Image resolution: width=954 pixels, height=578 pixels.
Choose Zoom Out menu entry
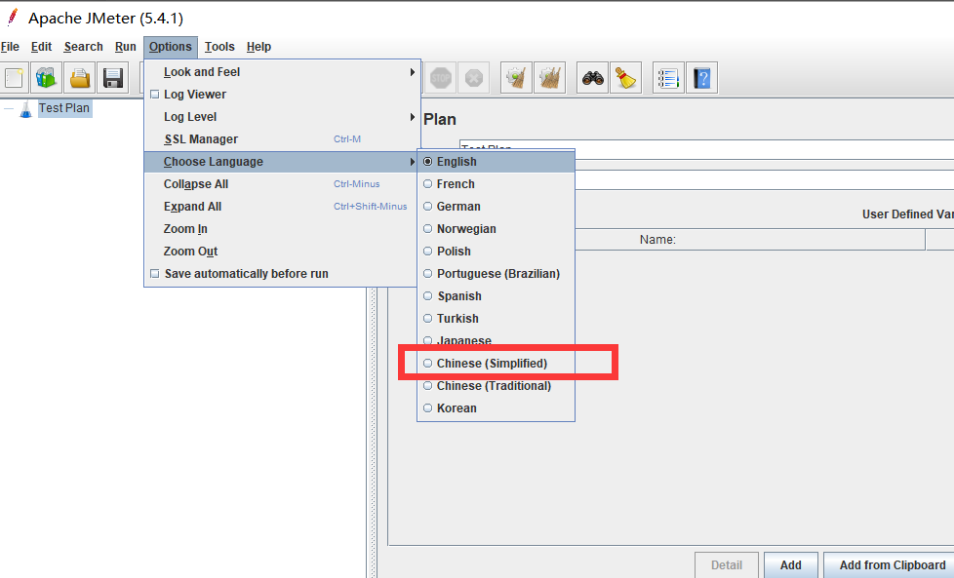(x=282, y=251)
